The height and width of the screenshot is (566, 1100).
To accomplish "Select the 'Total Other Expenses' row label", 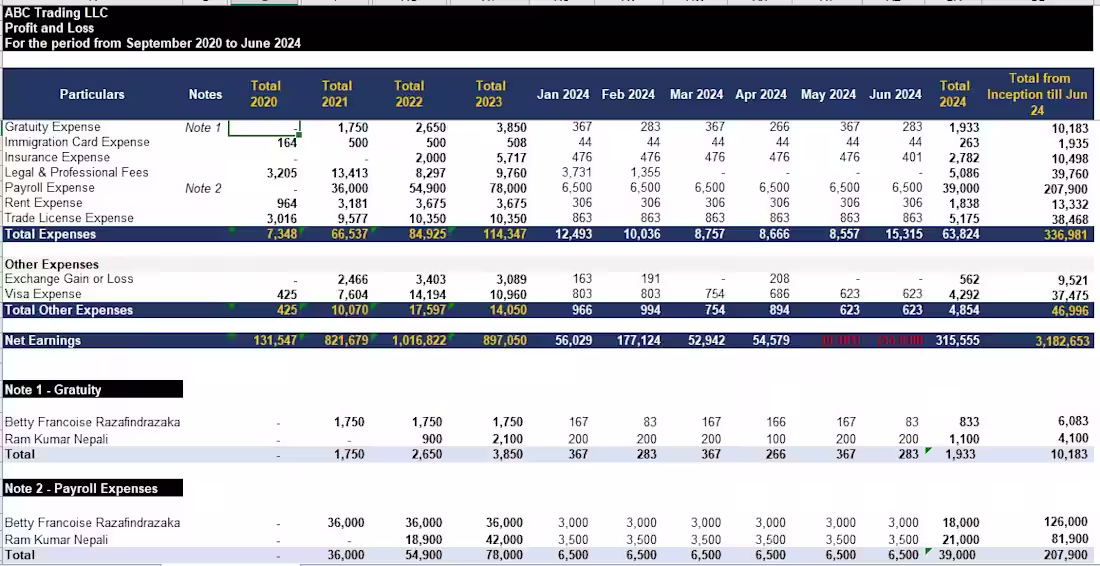I will [x=69, y=310].
